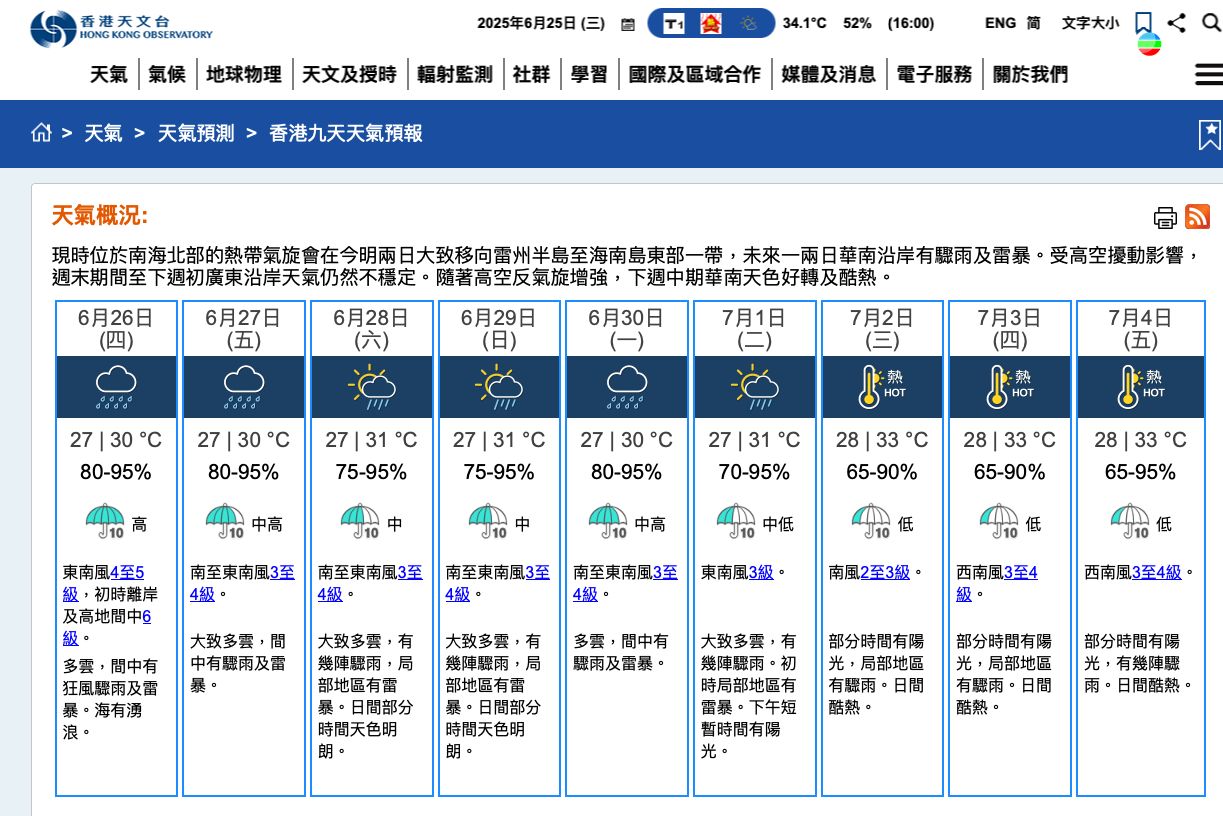Open the 文字大小 text size options
This screenshot has width=1223, height=816.
point(1090,23)
